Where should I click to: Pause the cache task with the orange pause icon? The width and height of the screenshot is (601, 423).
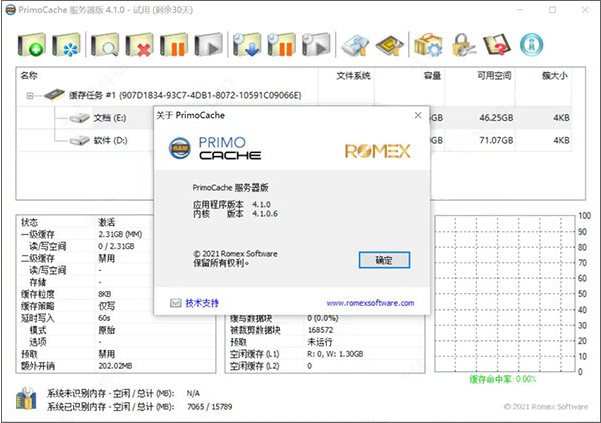click(174, 45)
